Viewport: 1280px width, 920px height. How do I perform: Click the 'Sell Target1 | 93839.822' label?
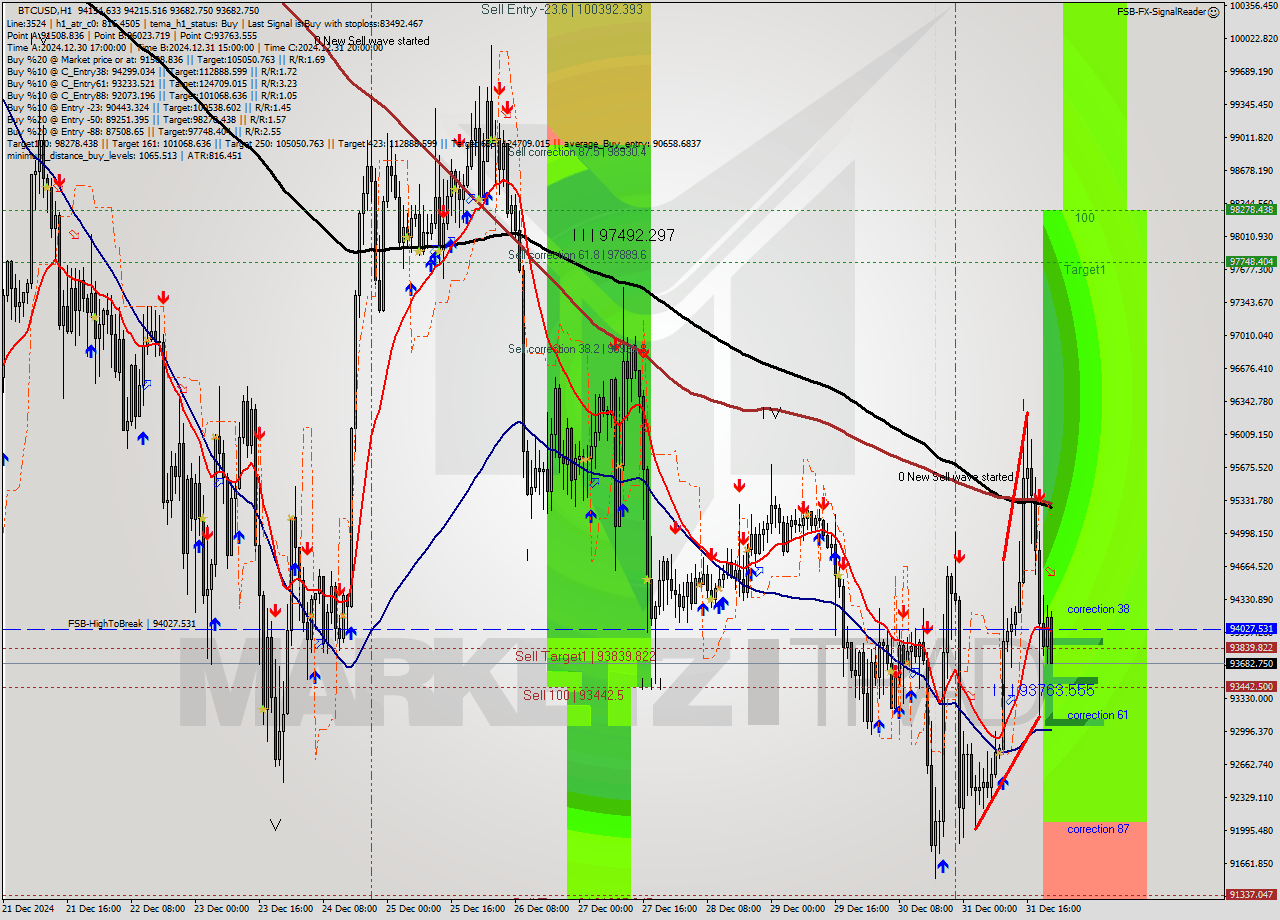(x=585, y=656)
